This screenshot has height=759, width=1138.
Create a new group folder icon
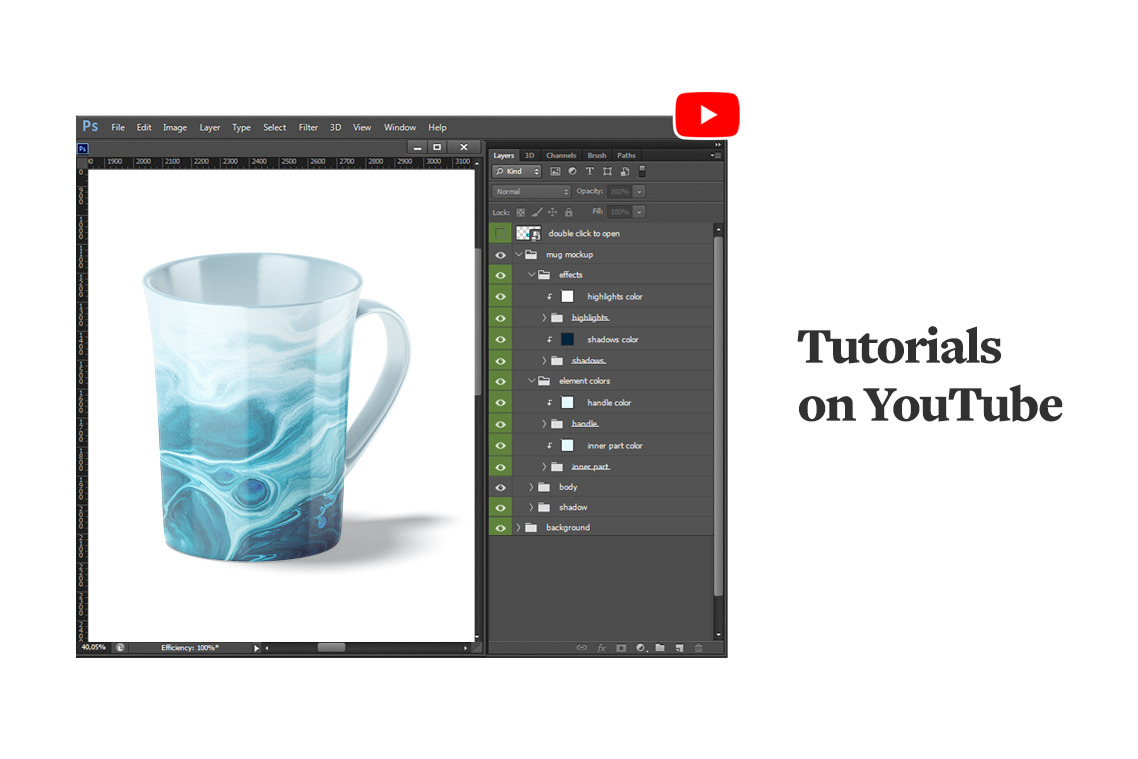tap(660, 648)
